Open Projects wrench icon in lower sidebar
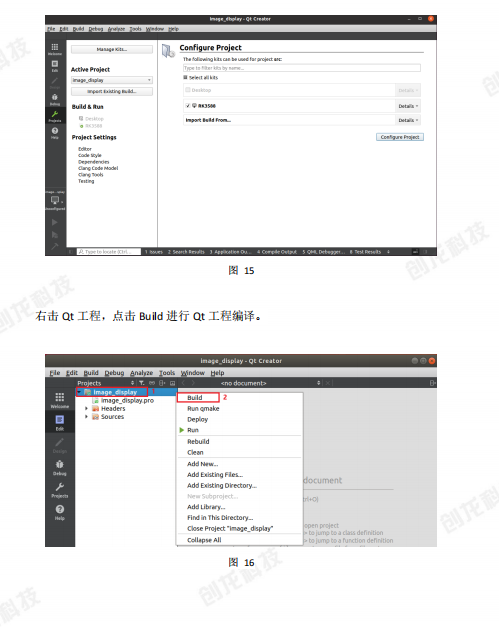499x627 pixels. (x=60, y=489)
